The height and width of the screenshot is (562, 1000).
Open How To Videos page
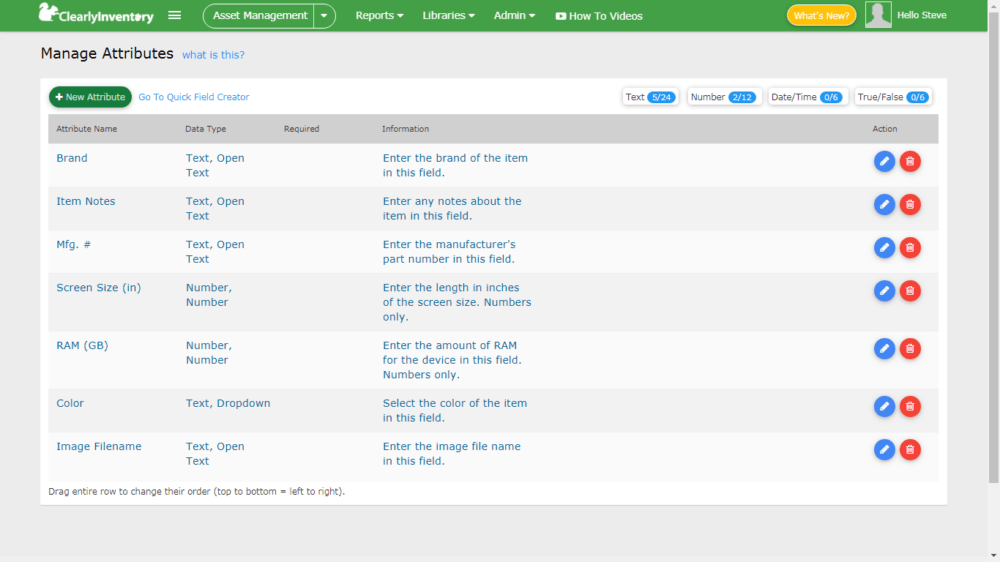pyautogui.click(x=599, y=16)
